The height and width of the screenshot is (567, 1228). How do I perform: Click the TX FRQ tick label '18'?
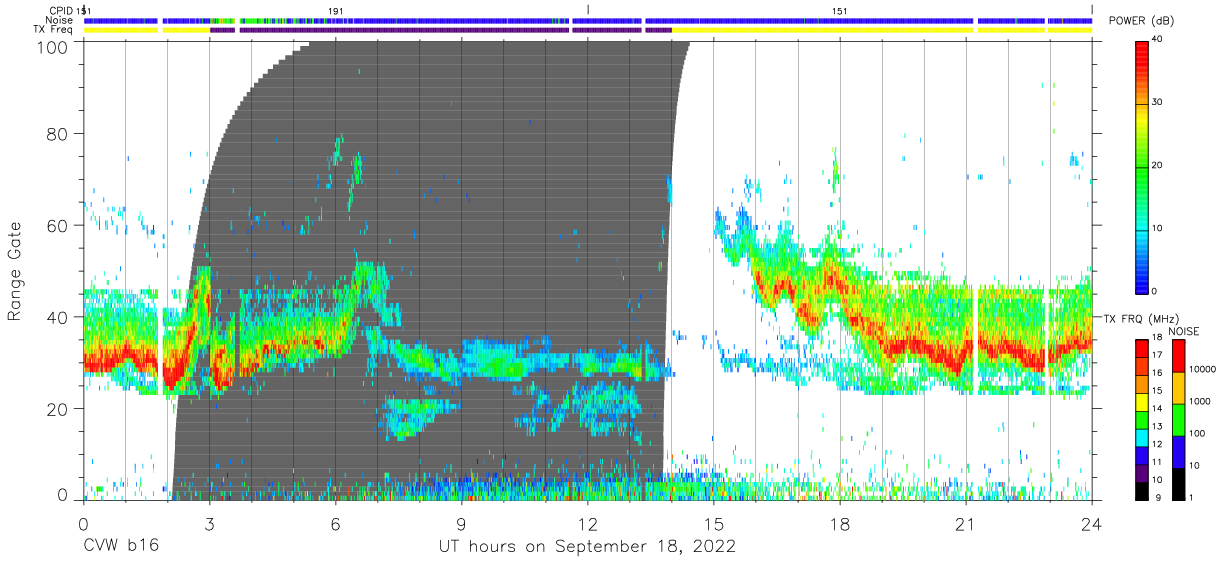pos(1157,337)
